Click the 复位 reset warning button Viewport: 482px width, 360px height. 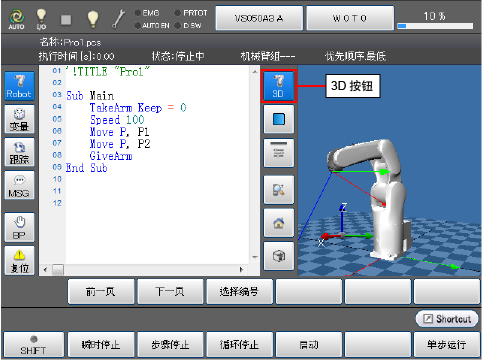[19, 260]
